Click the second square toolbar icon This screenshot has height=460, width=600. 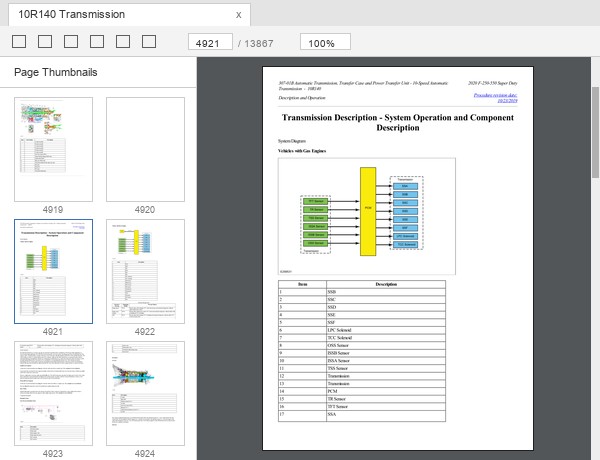click(45, 42)
